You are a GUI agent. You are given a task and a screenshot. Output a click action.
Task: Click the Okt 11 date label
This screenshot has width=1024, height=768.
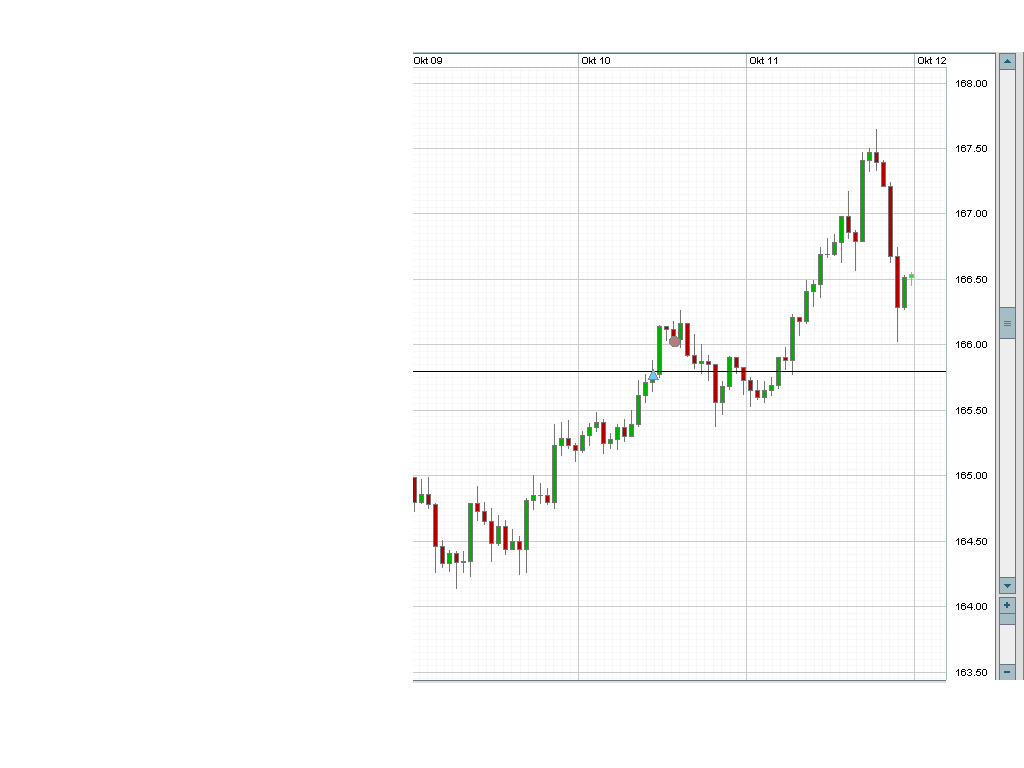tap(764, 61)
